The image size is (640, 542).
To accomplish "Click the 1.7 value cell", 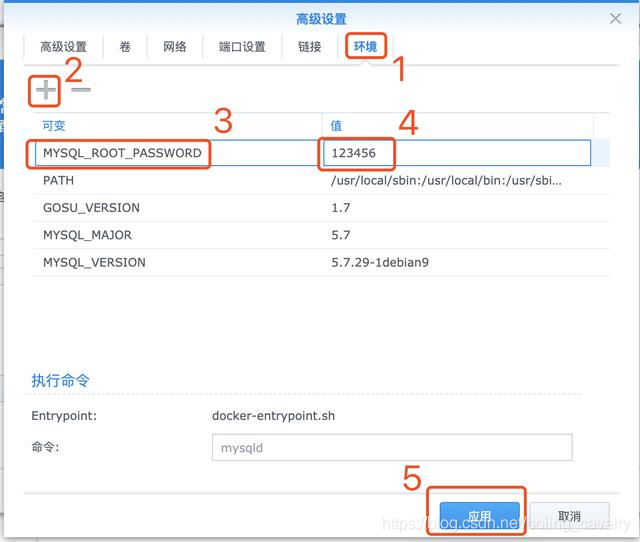I will click(340, 208).
